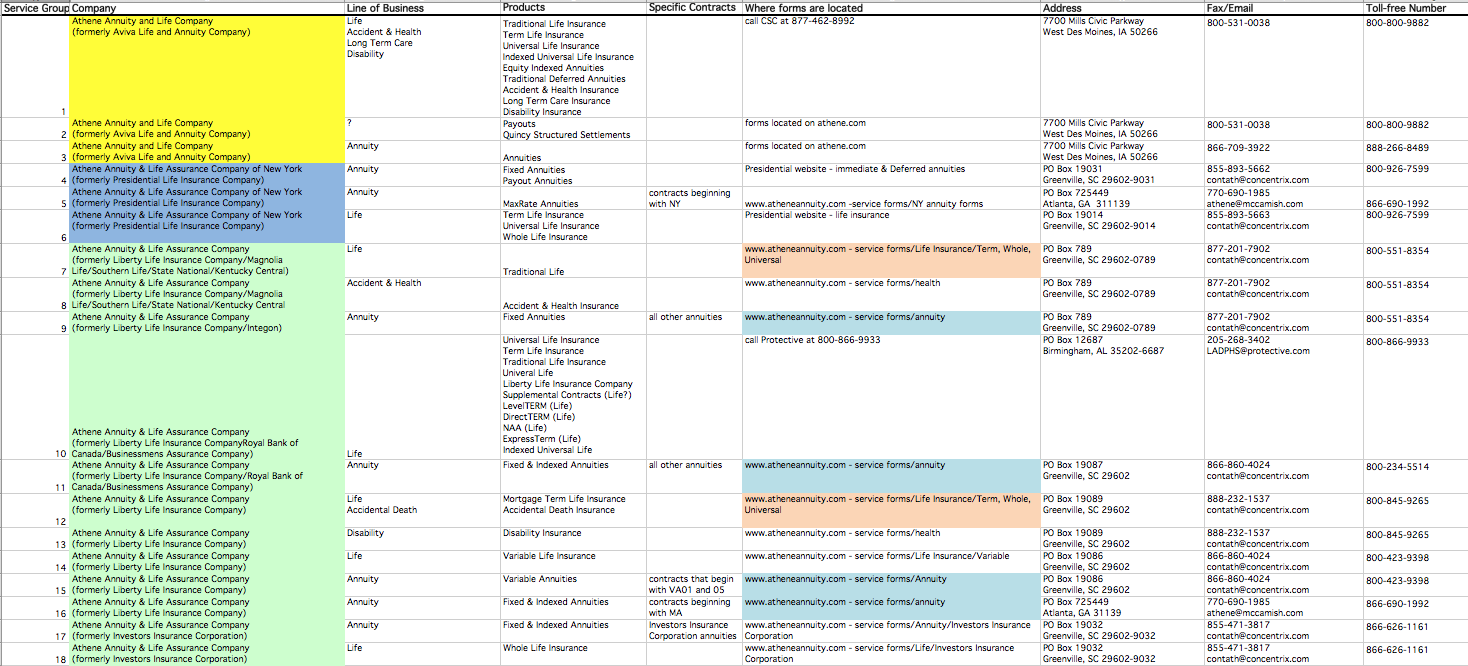Viewport: 1468px width, 666px height.
Task: Select the 'Service Group' column header cell
Action: [35, 8]
